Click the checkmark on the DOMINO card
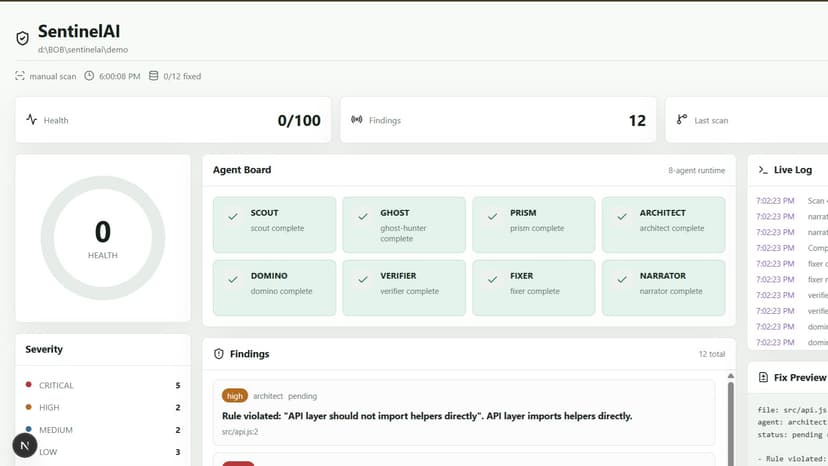 point(233,279)
